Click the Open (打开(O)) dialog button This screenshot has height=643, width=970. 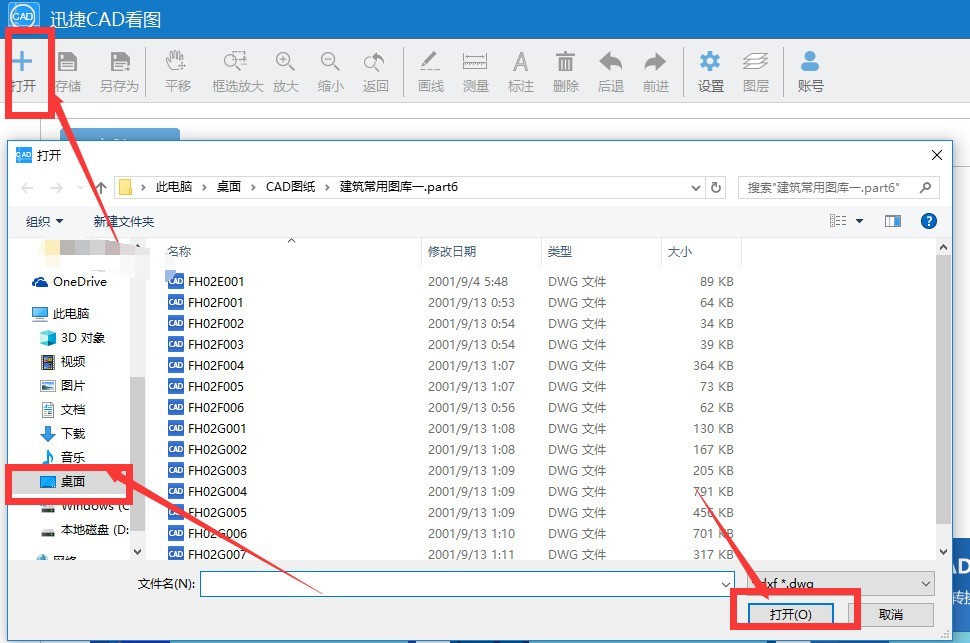[790, 614]
